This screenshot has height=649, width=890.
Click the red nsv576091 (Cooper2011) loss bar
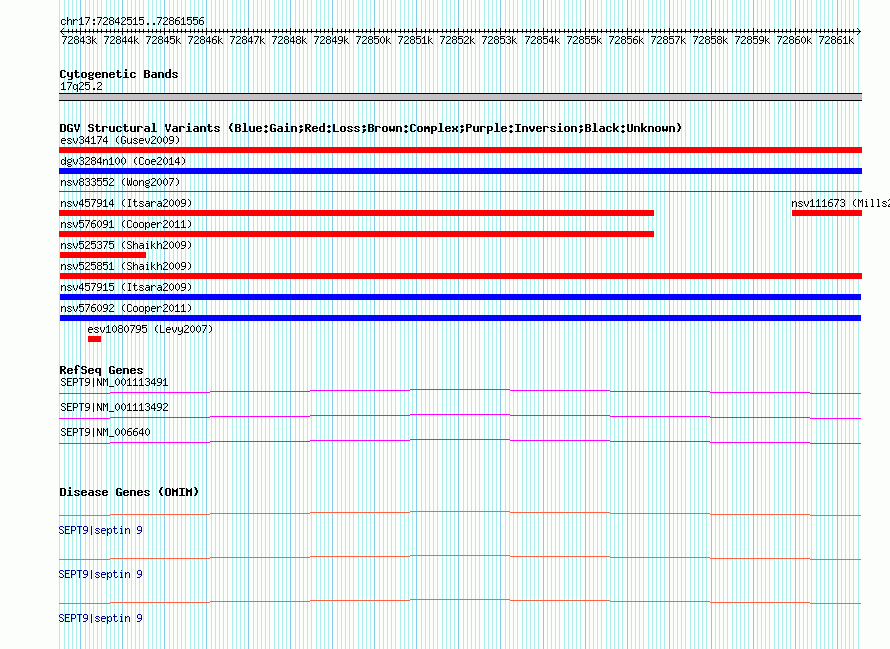pyautogui.click(x=356, y=234)
